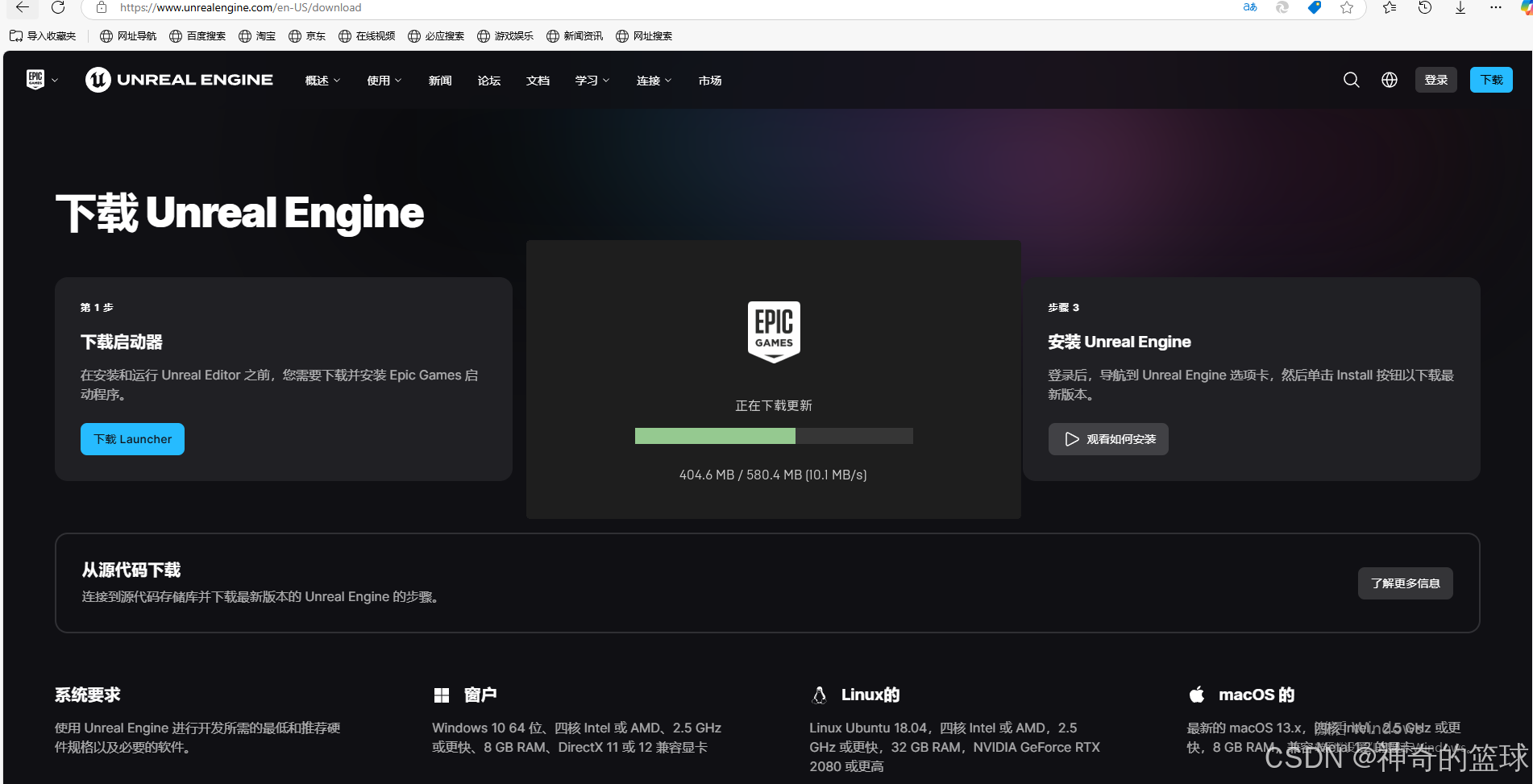The image size is (1533, 784).
Task: Go to the 文档 page
Action: (538, 81)
